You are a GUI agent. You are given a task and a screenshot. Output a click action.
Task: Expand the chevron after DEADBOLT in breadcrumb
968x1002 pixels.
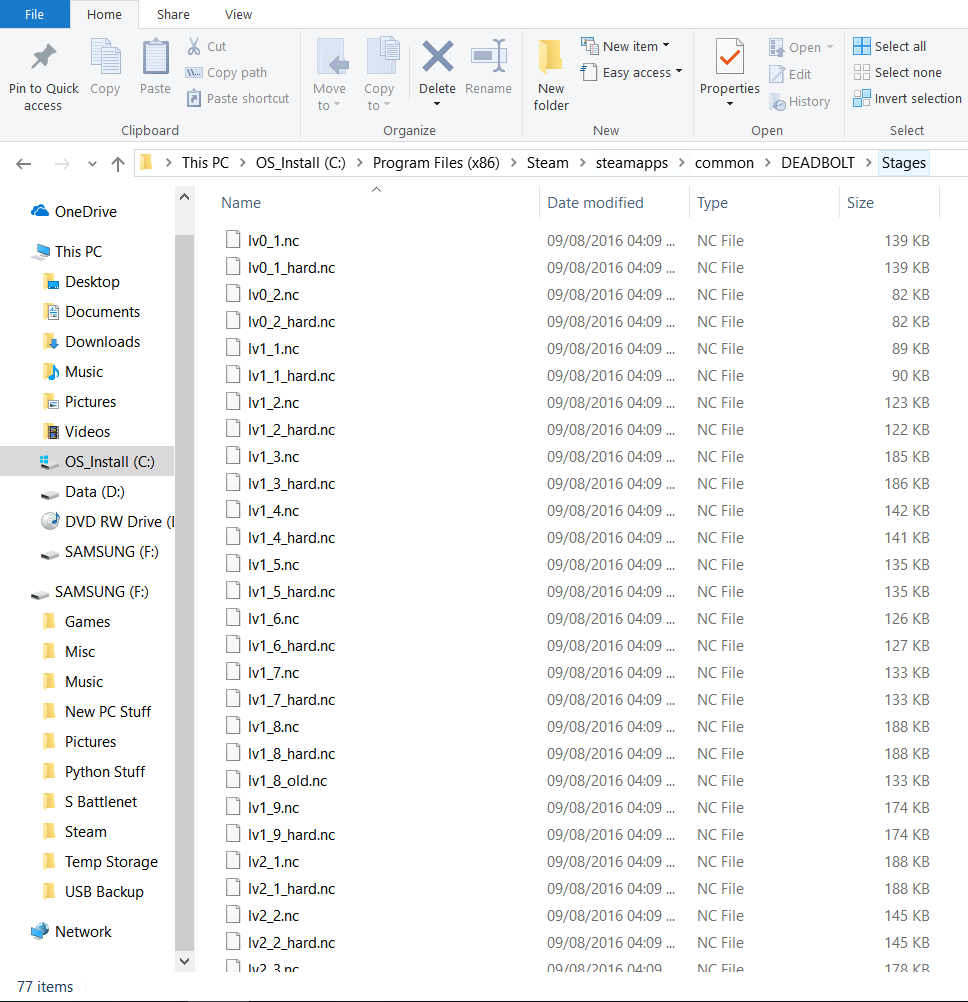click(x=868, y=163)
